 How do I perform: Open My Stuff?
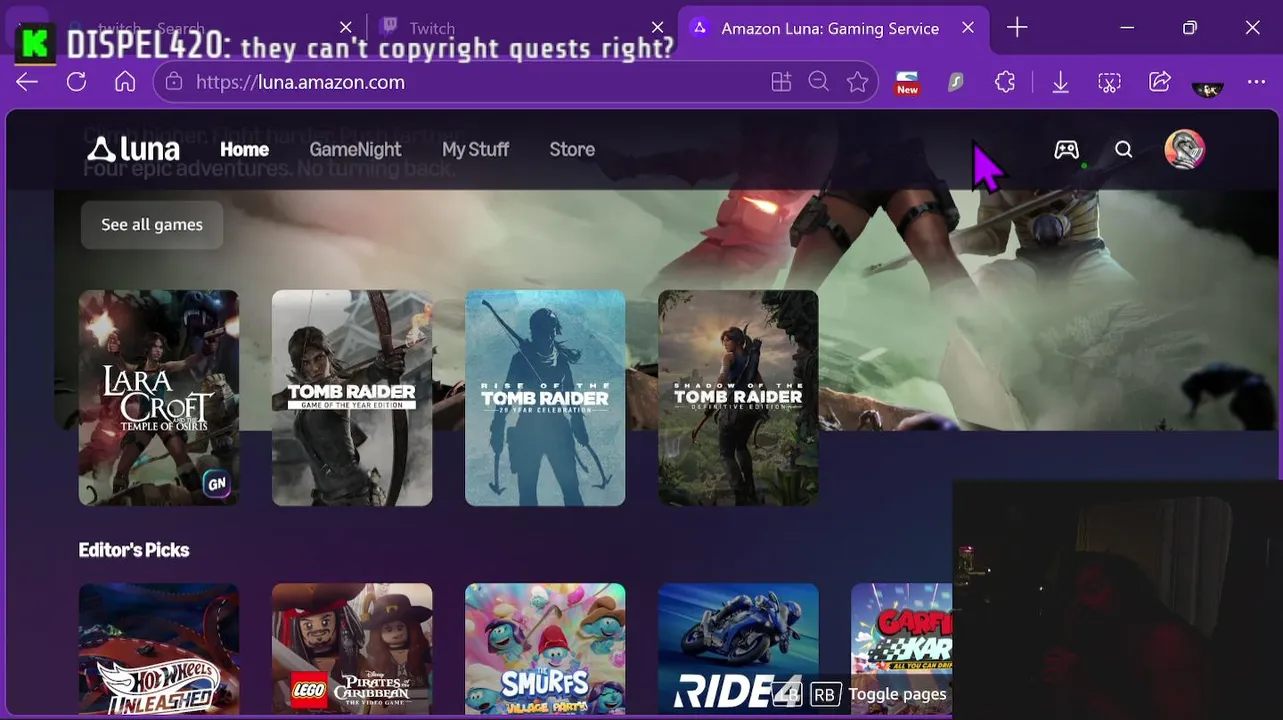tap(475, 149)
